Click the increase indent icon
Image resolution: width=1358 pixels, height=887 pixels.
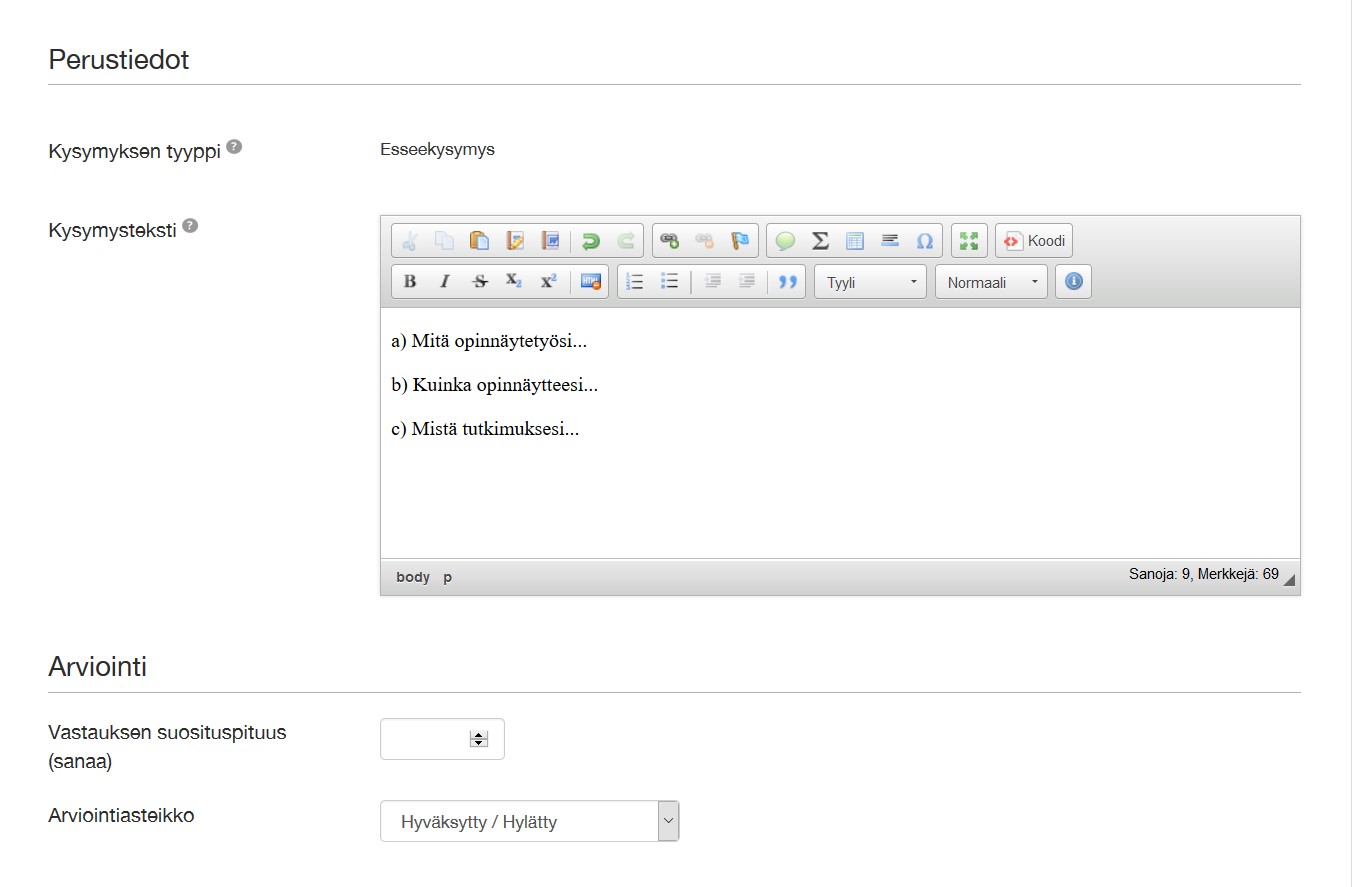747,282
